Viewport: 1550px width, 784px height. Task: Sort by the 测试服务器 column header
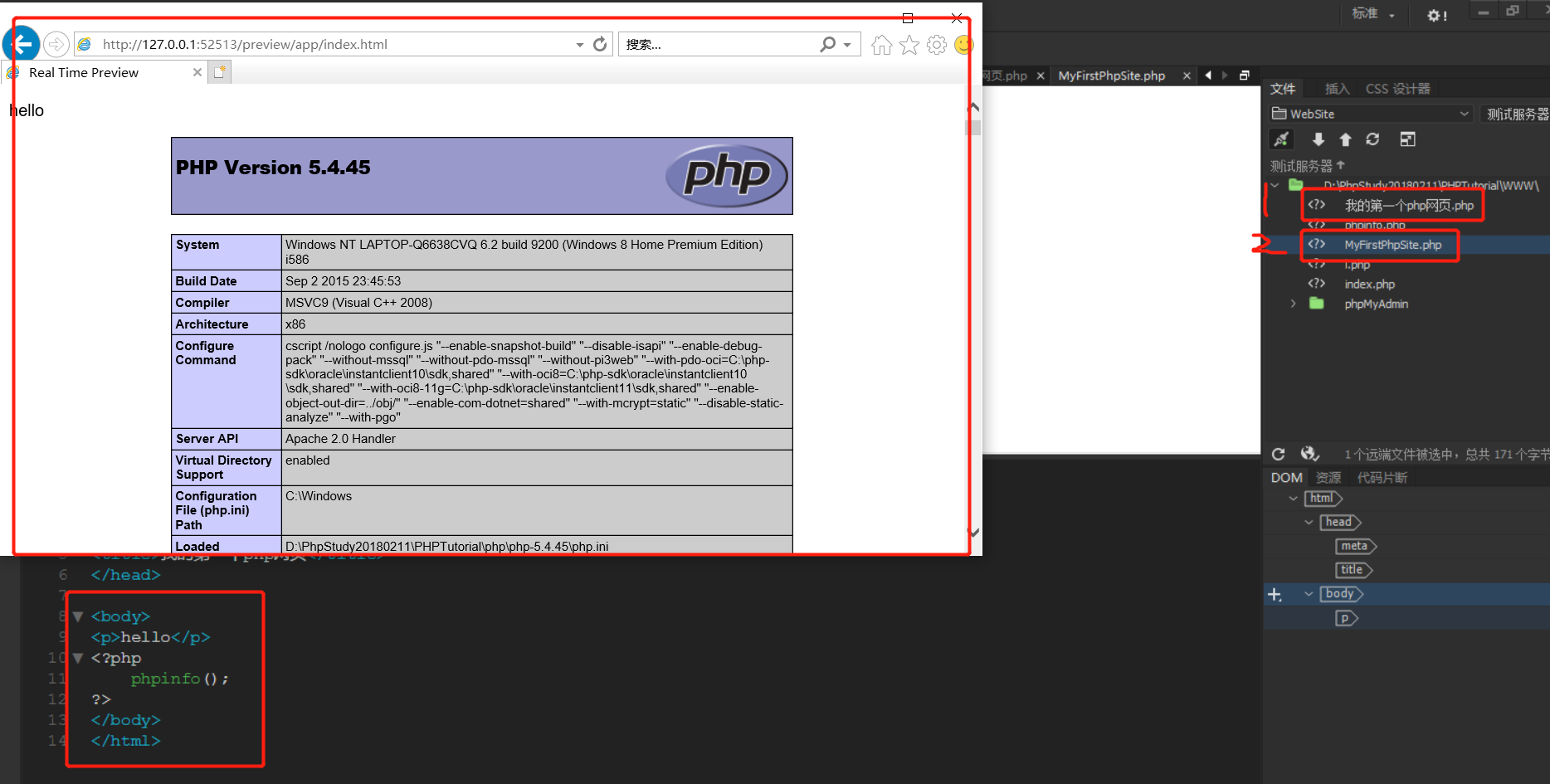pos(1307,166)
